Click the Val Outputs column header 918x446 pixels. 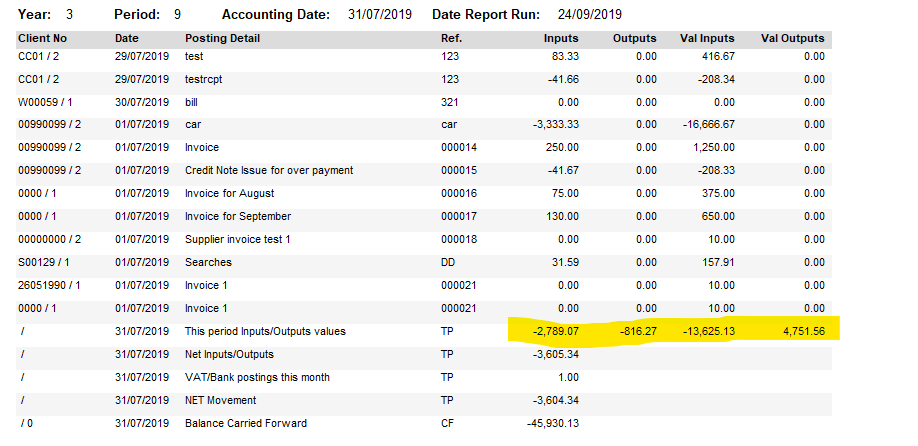click(793, 39)
